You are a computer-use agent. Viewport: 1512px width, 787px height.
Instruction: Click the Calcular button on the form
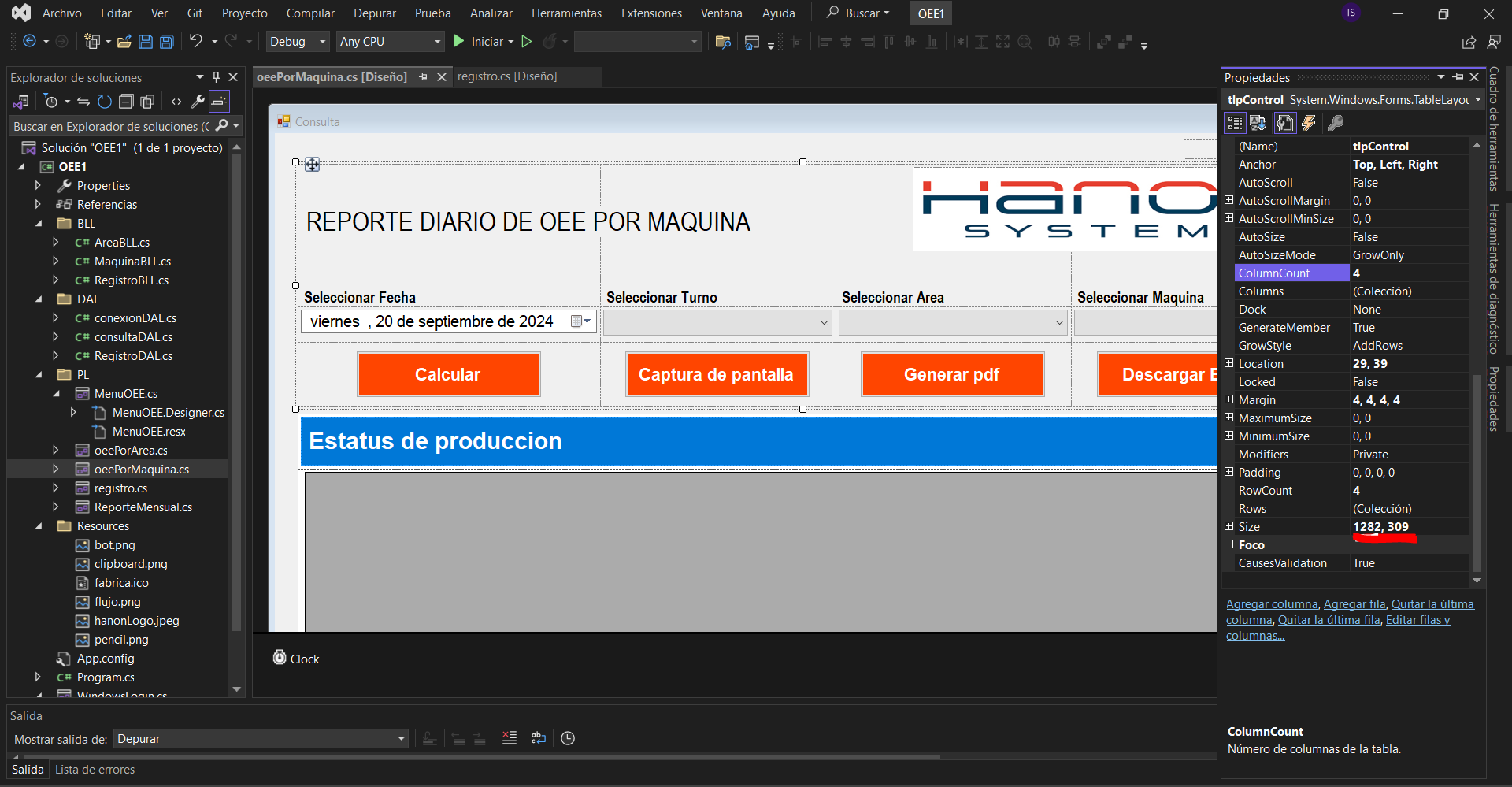[448, 374]
